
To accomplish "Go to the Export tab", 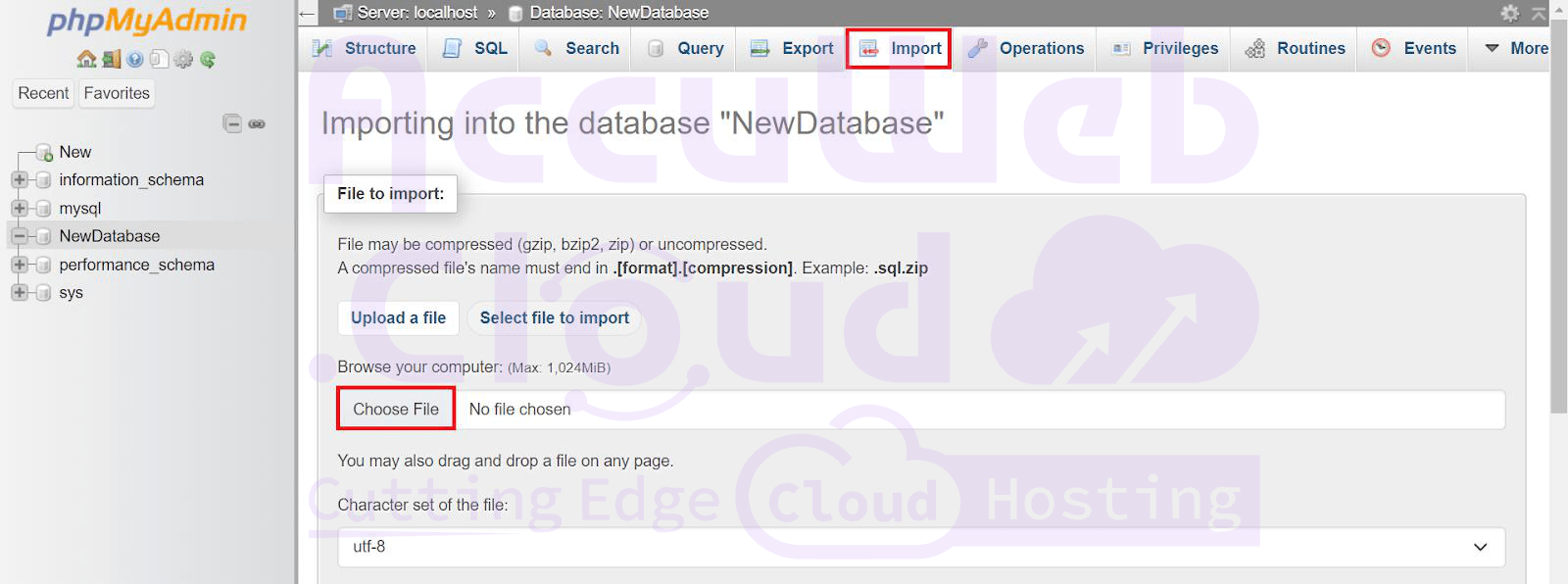I will point(792,48).
